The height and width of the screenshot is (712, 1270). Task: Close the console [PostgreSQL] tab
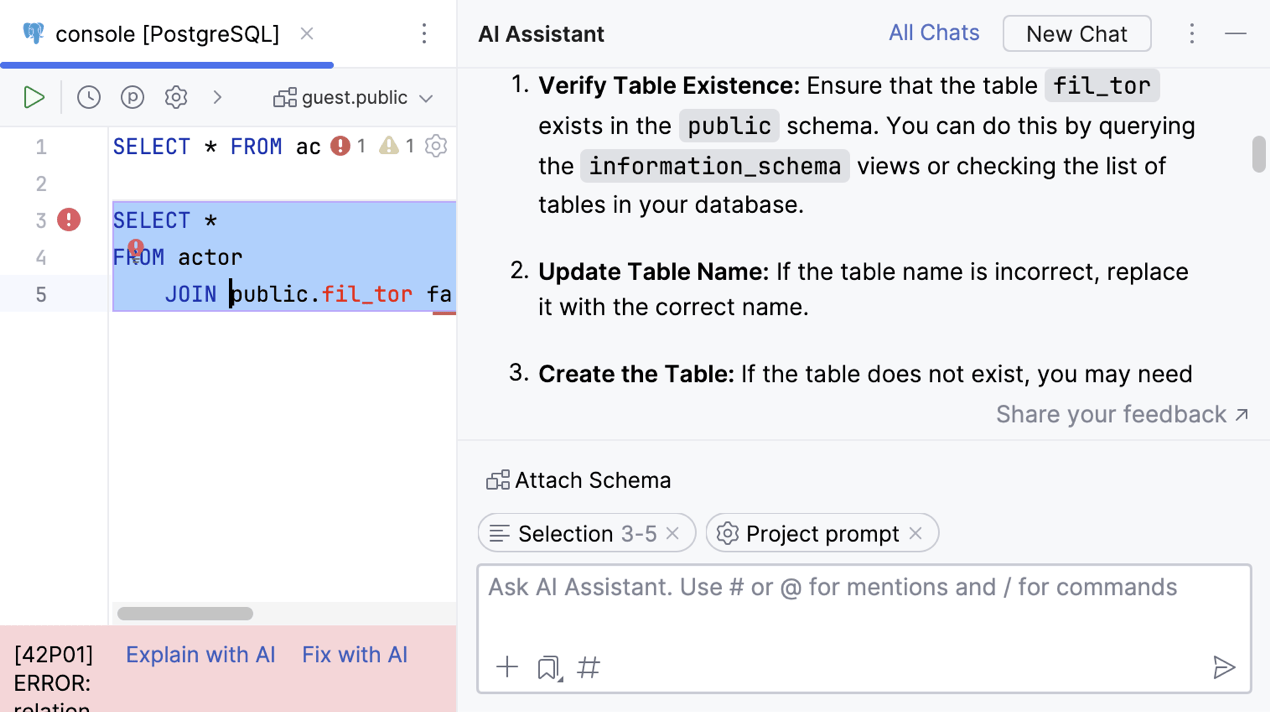point(307,34)
